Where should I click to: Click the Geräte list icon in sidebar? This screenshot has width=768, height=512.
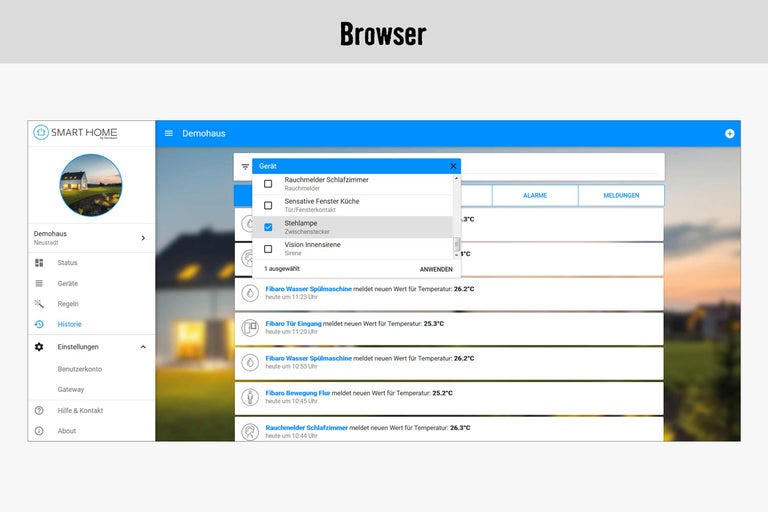point(39,283)
